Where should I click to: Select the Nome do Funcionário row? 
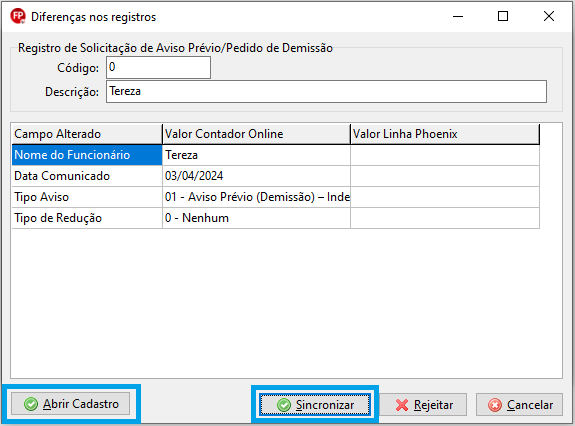[x=276, y=155]
